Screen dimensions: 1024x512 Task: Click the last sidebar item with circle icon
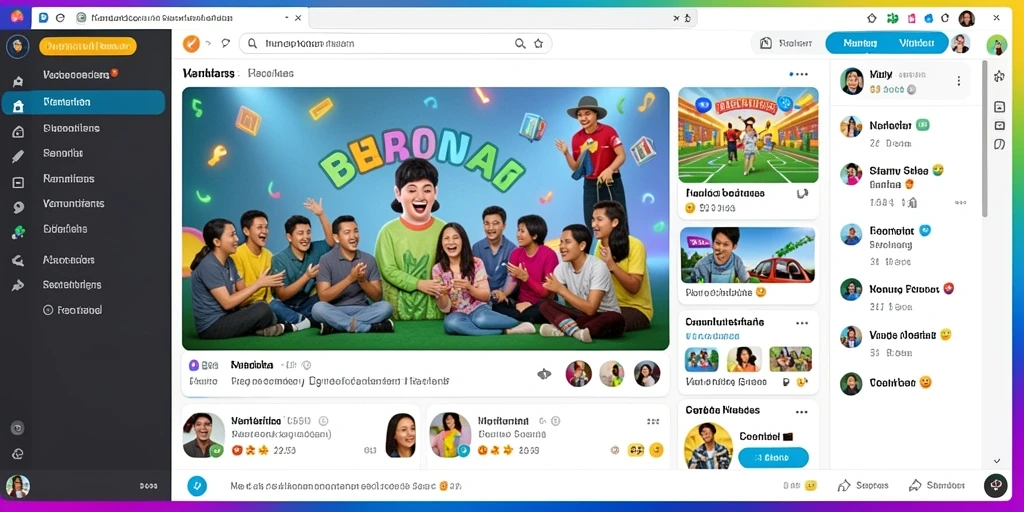72,310
